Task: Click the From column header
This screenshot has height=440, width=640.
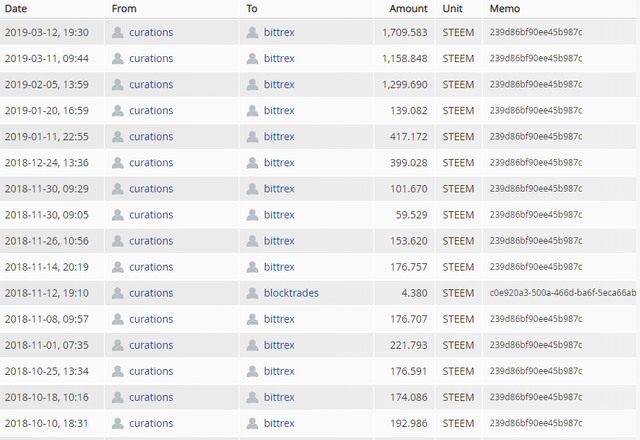Action: tap(124, 9)
